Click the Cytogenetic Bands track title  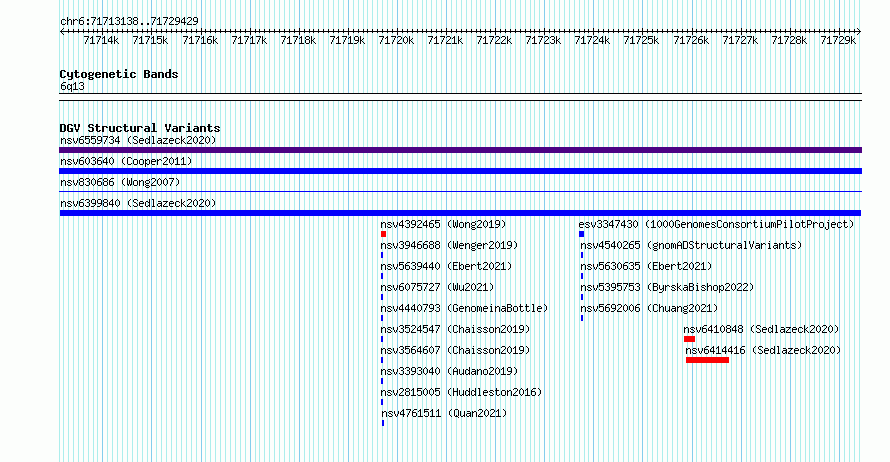coord(119,74)
